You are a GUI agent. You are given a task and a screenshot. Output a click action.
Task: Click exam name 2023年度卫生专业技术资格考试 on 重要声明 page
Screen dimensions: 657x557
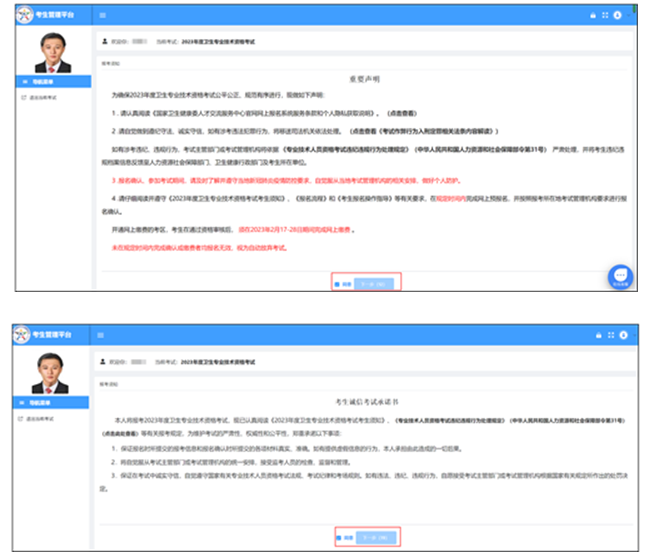click(x=218, y=41)
